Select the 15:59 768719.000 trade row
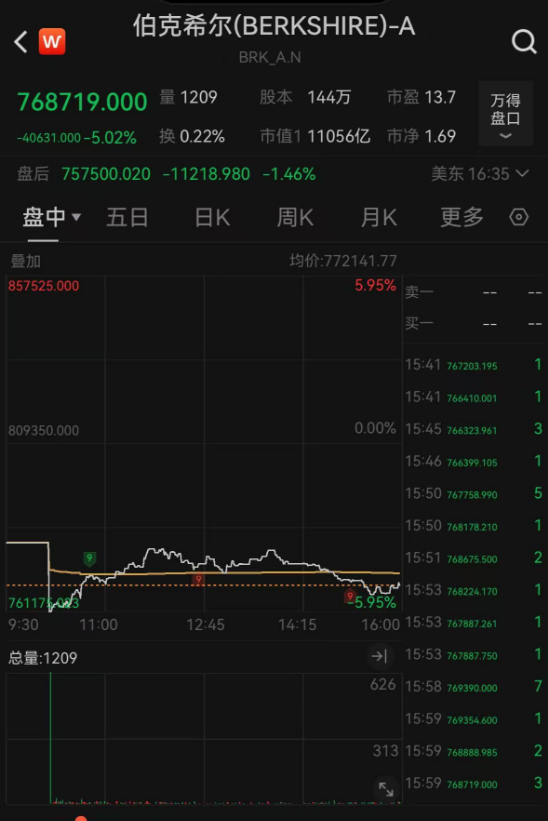This screenshot has height=821, width=548. point(474,783)
